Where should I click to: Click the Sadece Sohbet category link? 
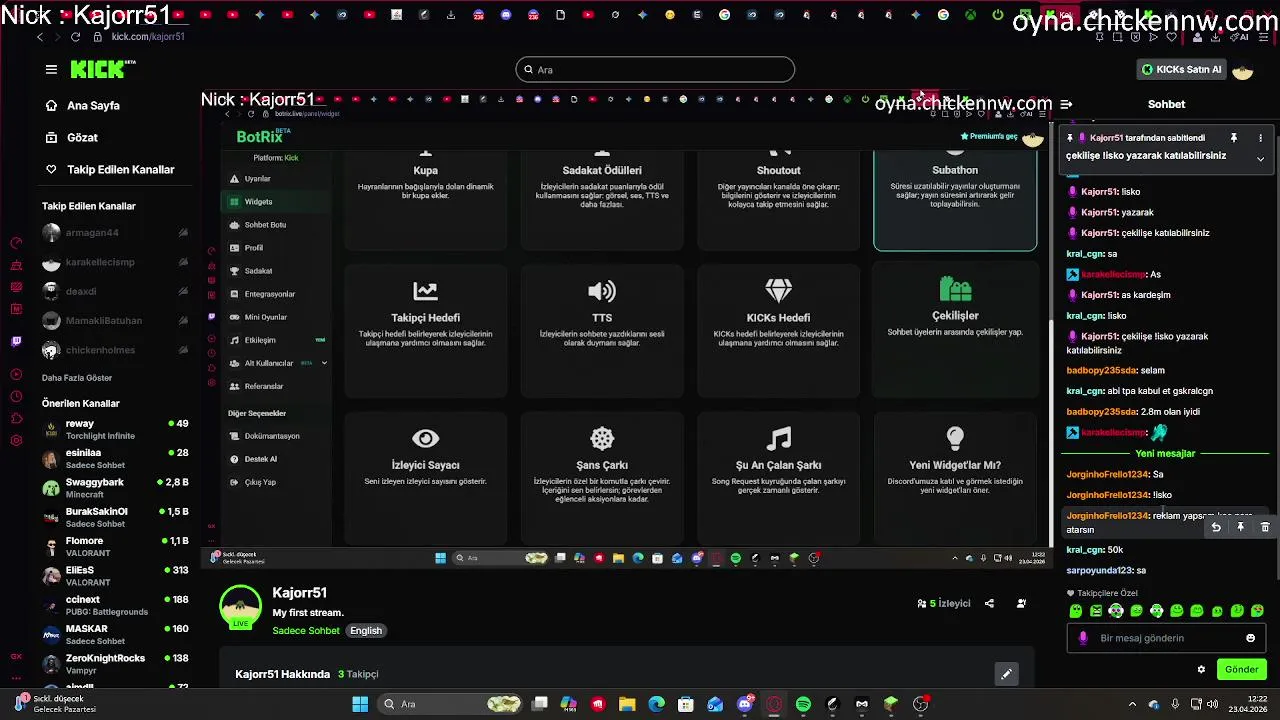(306, 631)
